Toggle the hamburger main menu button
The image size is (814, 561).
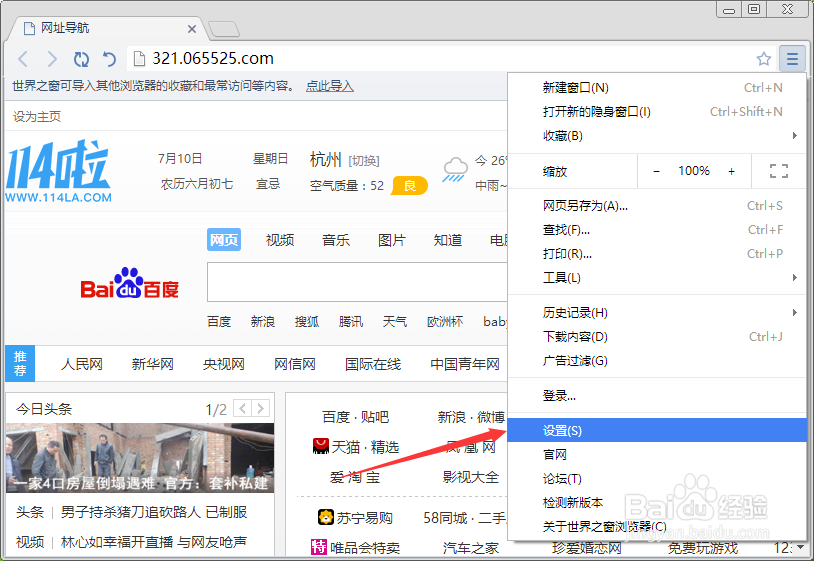point(792,59)
